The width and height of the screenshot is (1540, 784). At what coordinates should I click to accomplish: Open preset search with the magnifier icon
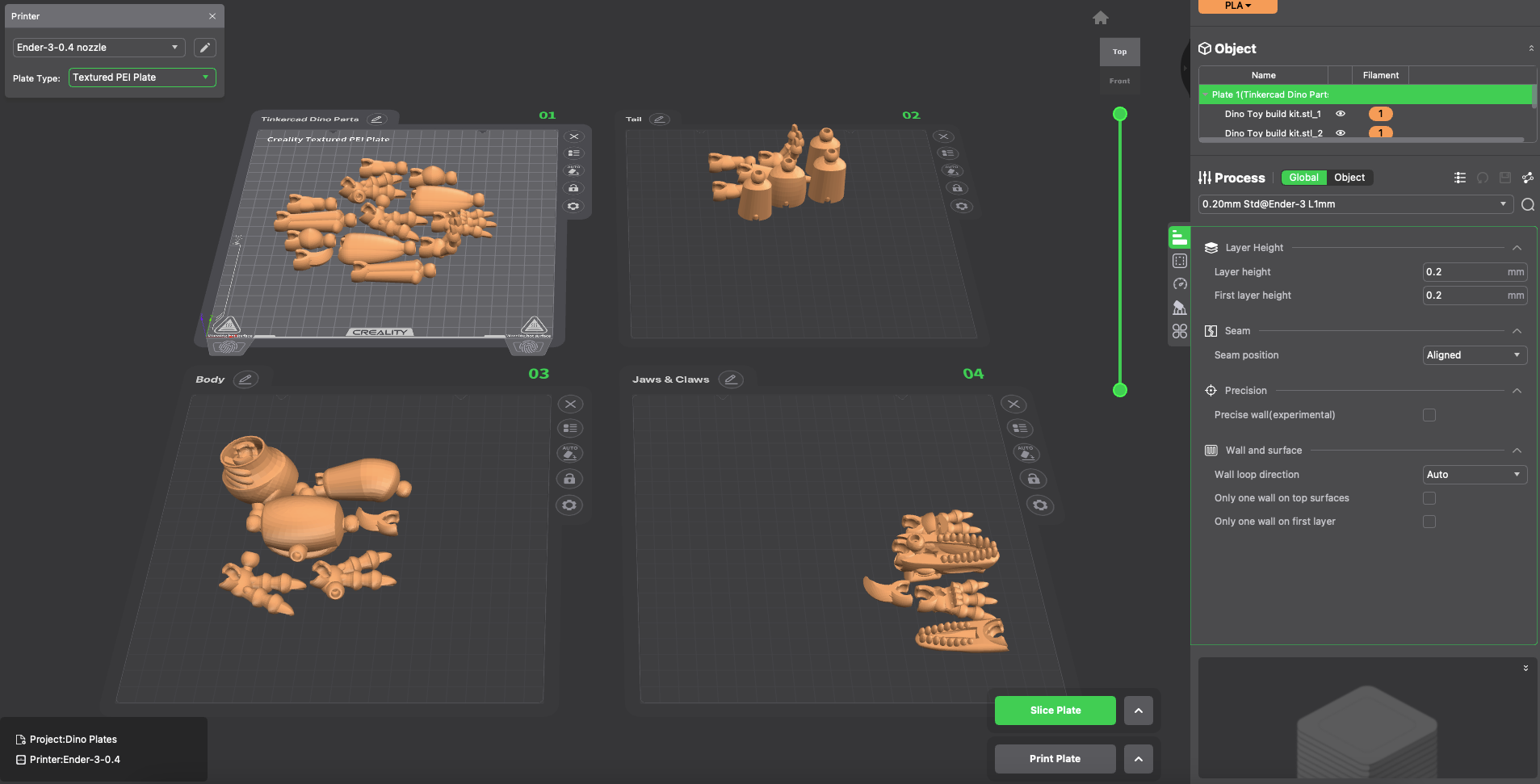[1528, 204]
